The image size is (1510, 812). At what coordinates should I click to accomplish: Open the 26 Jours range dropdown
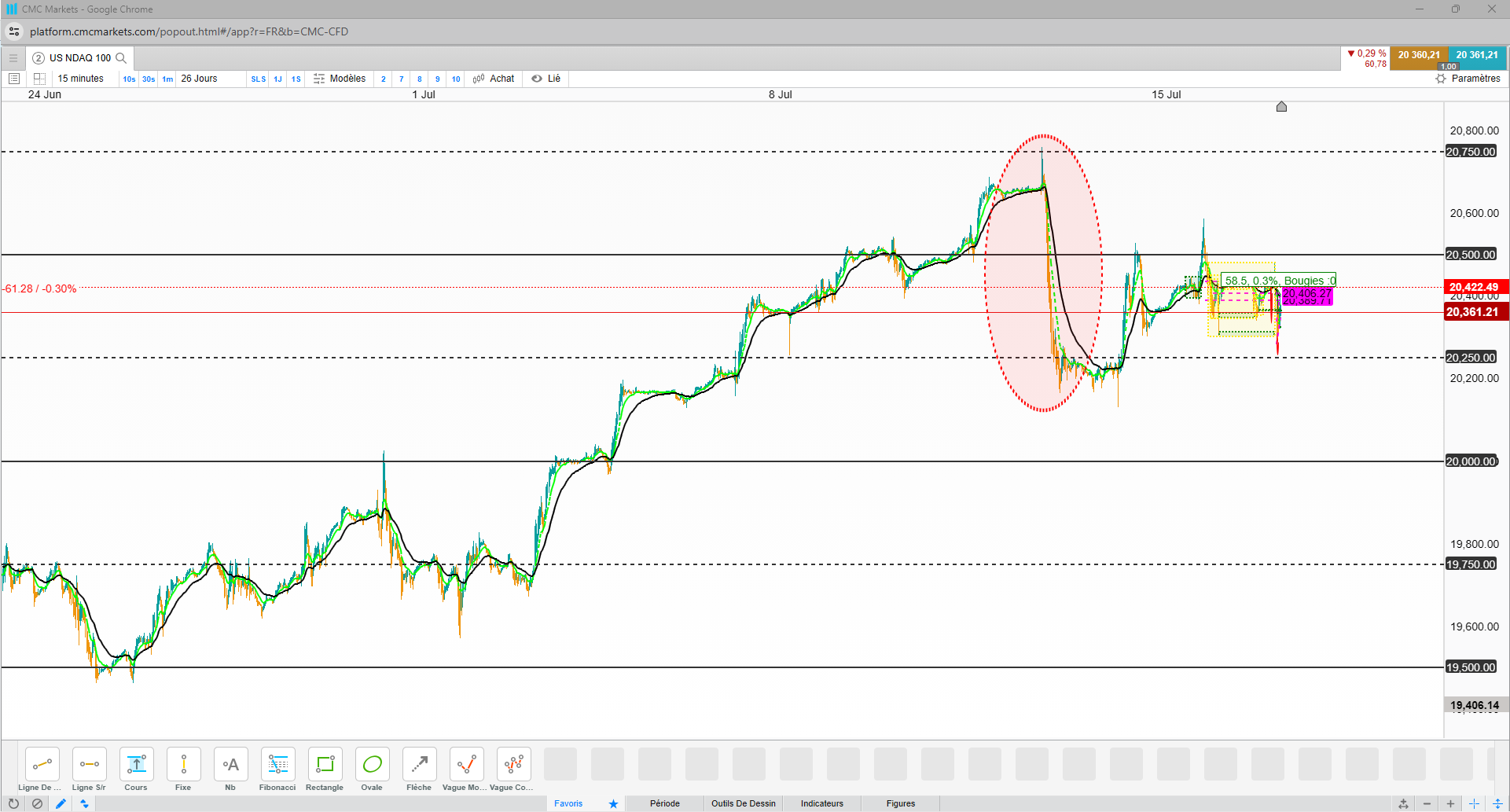(x=200, y=79)
